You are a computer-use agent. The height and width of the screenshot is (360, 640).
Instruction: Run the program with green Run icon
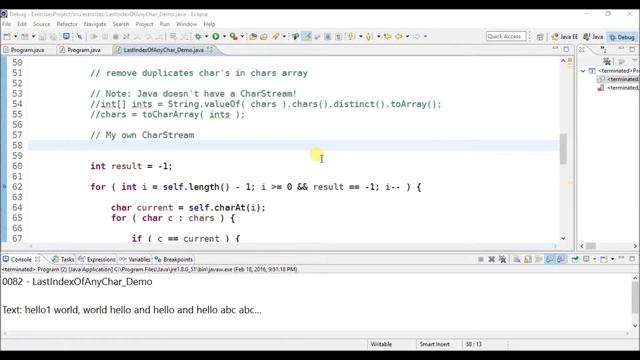pos(216,36)
